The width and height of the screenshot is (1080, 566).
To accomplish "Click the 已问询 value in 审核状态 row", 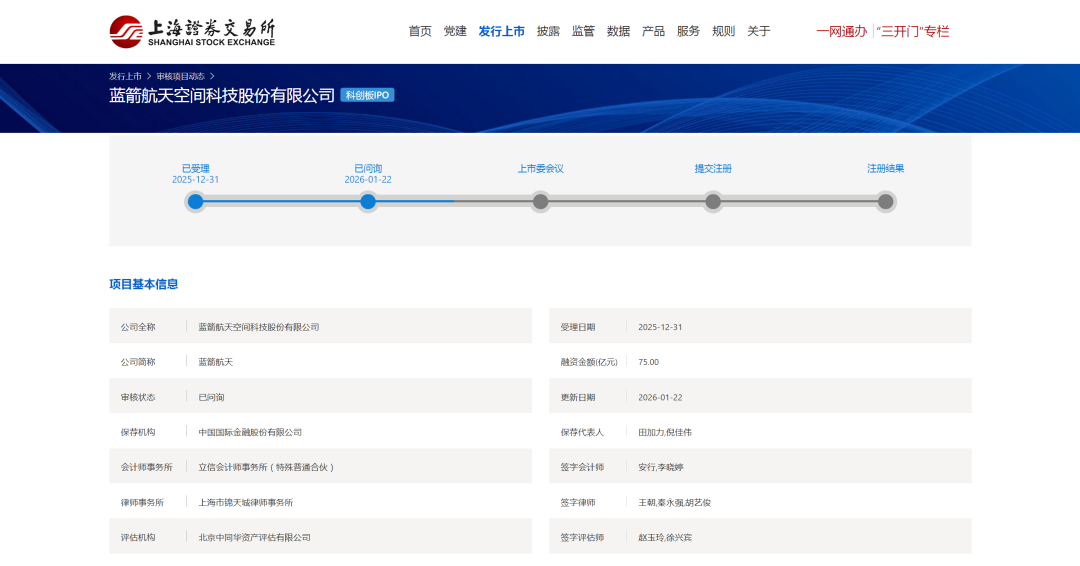I will (211, 397).
